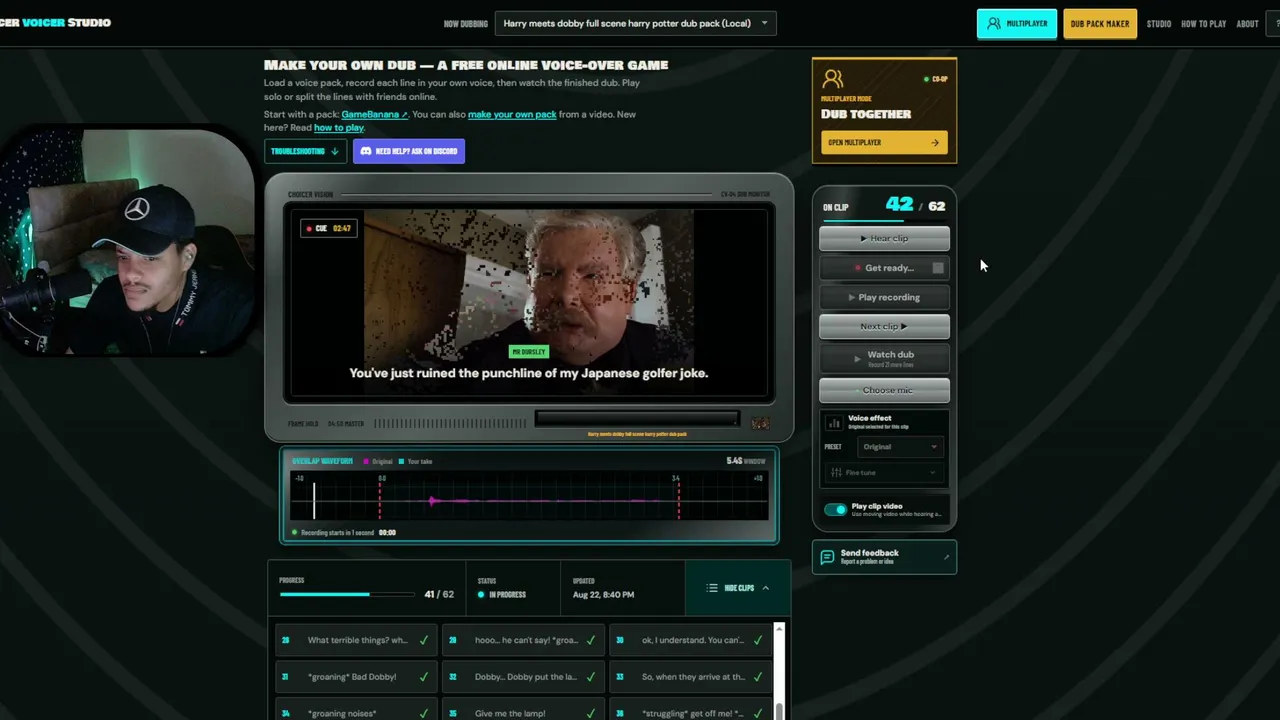Click the Open Multiplayer button
Screen dimensions: 1280x720
coord(884,142)
